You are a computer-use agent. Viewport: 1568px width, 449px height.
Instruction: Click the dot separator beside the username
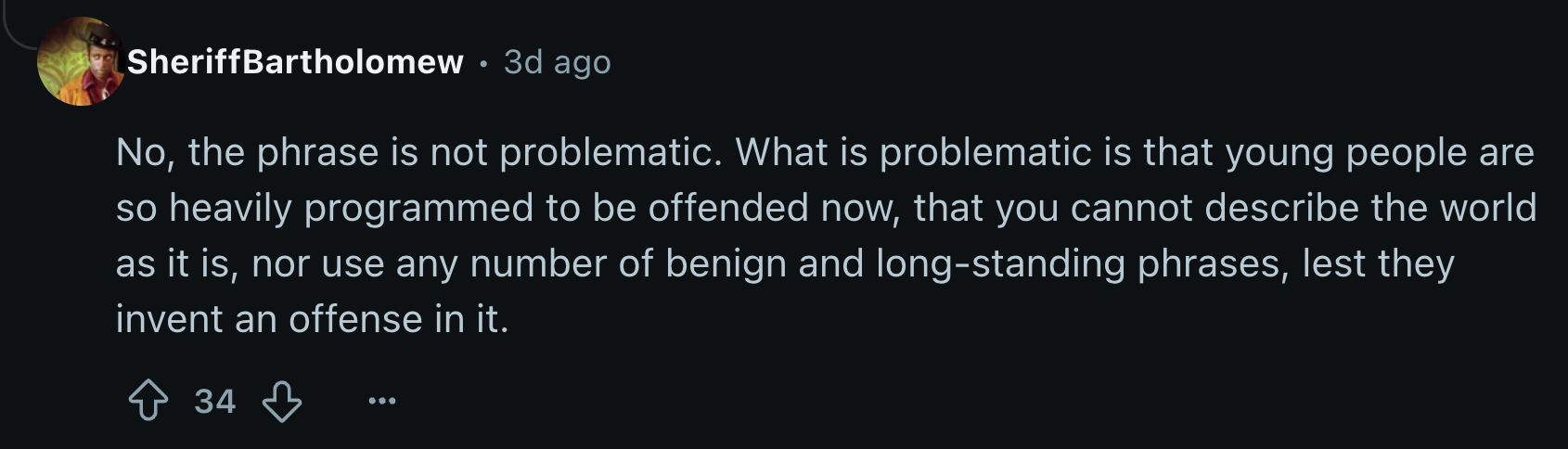[483, 63]
